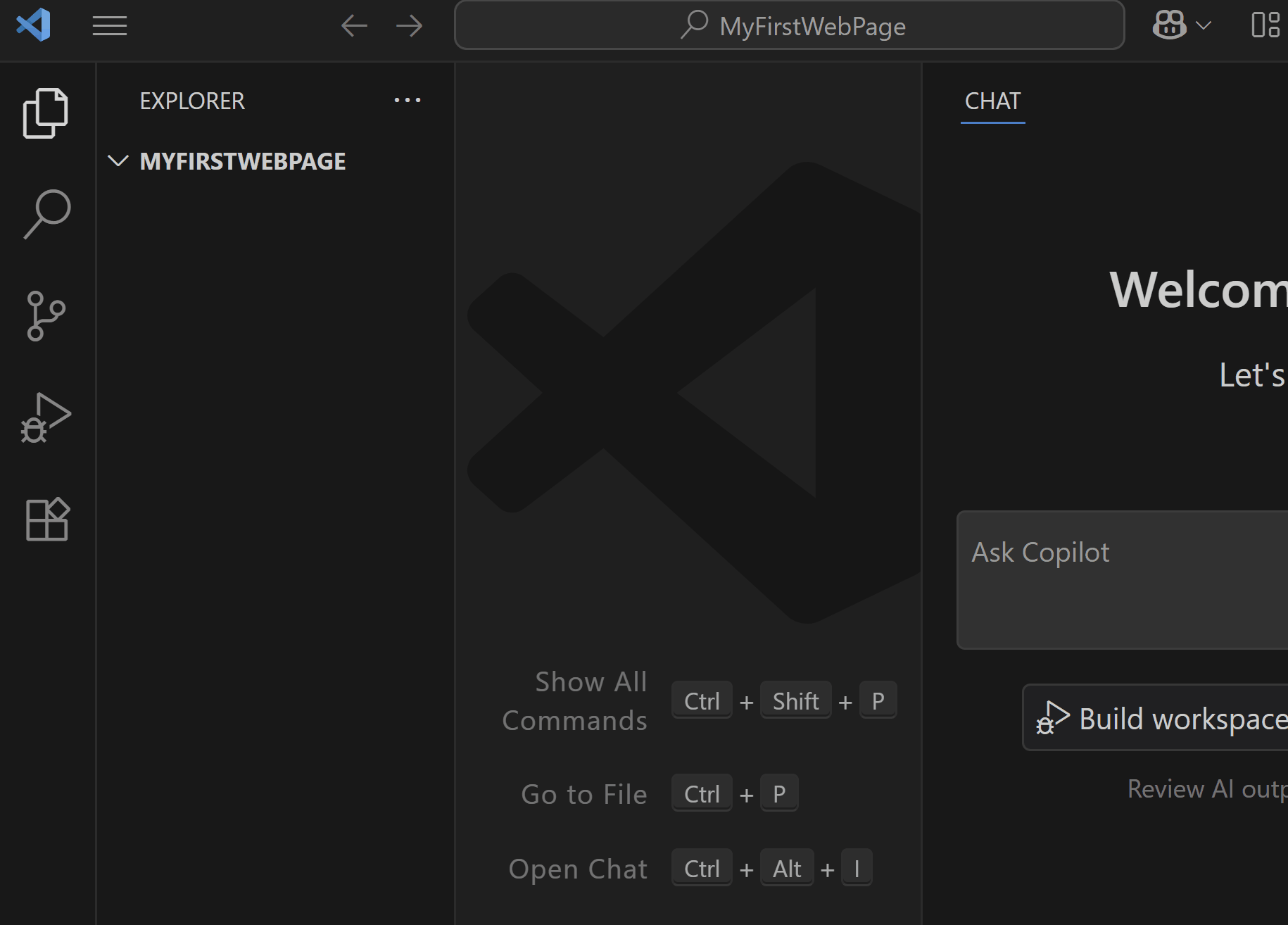Open the Search view icon
This screenshot has width=1288, height=925.
click(46, 214)
